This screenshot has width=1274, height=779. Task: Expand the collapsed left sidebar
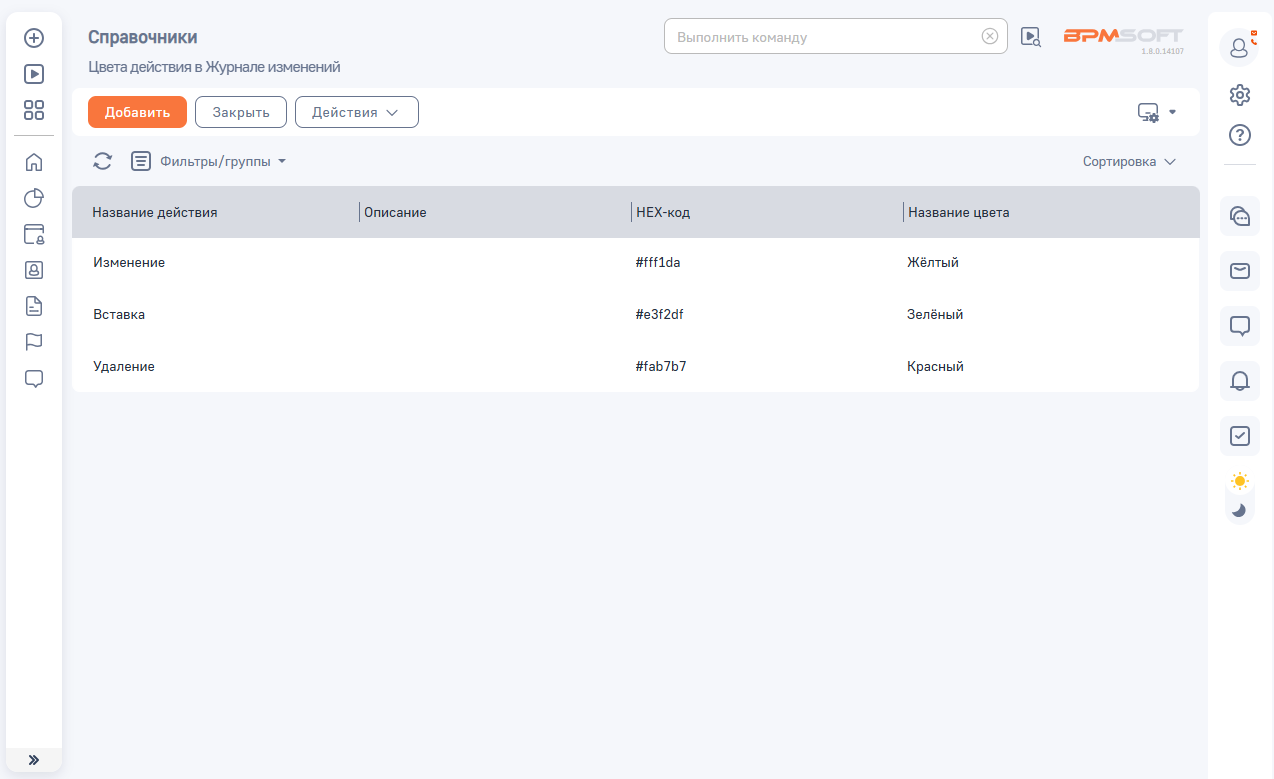point(34,760)
